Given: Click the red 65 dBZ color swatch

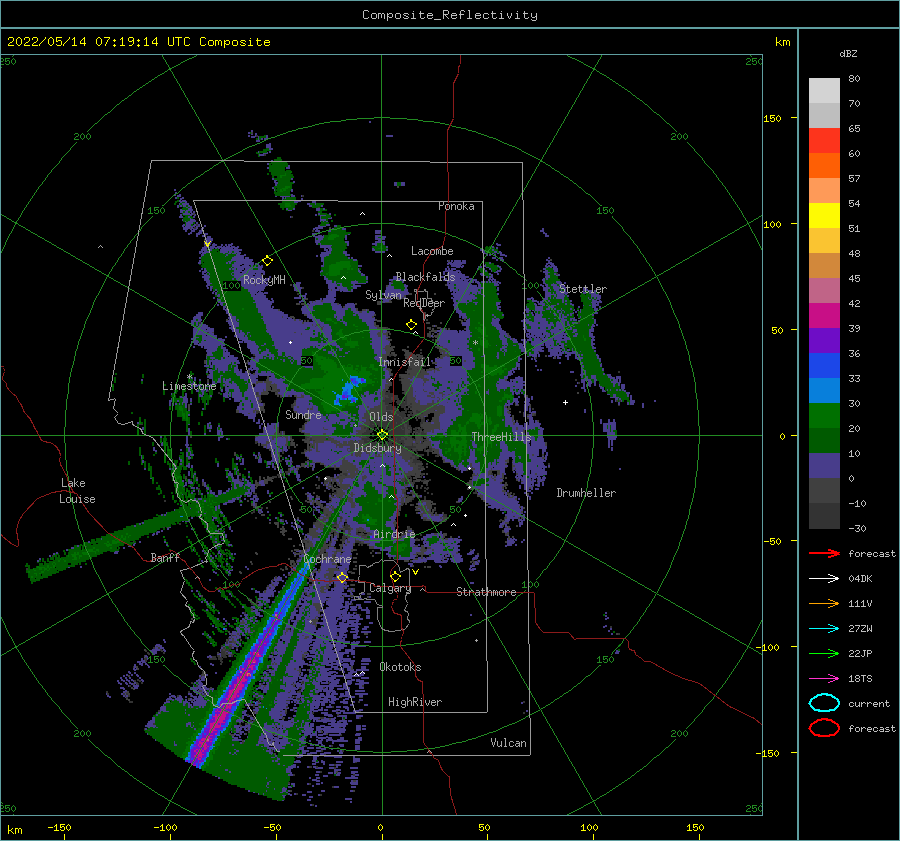Looking at the screenshot, I should 824,141.
